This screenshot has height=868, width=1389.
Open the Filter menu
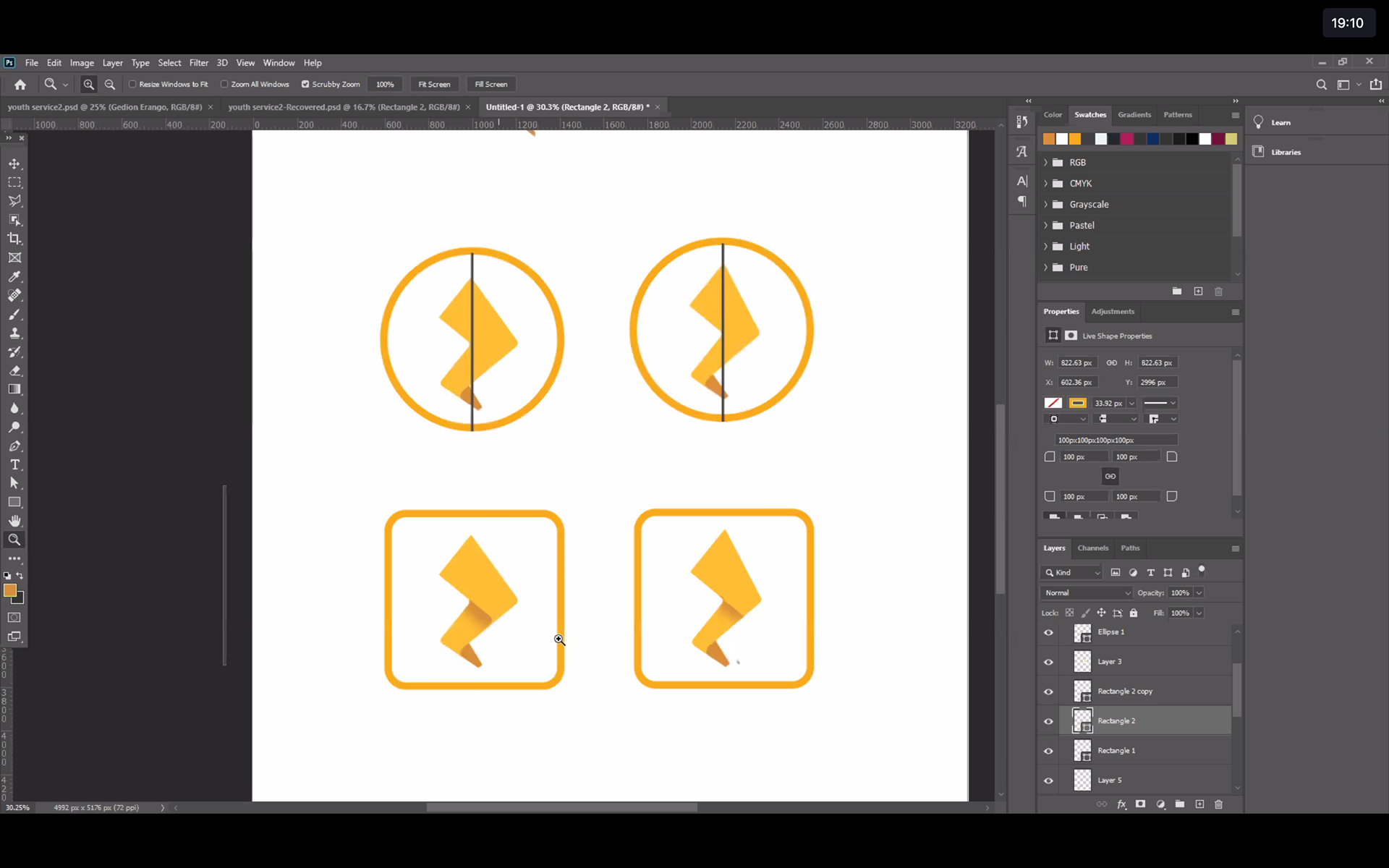[x=199, y=63]
